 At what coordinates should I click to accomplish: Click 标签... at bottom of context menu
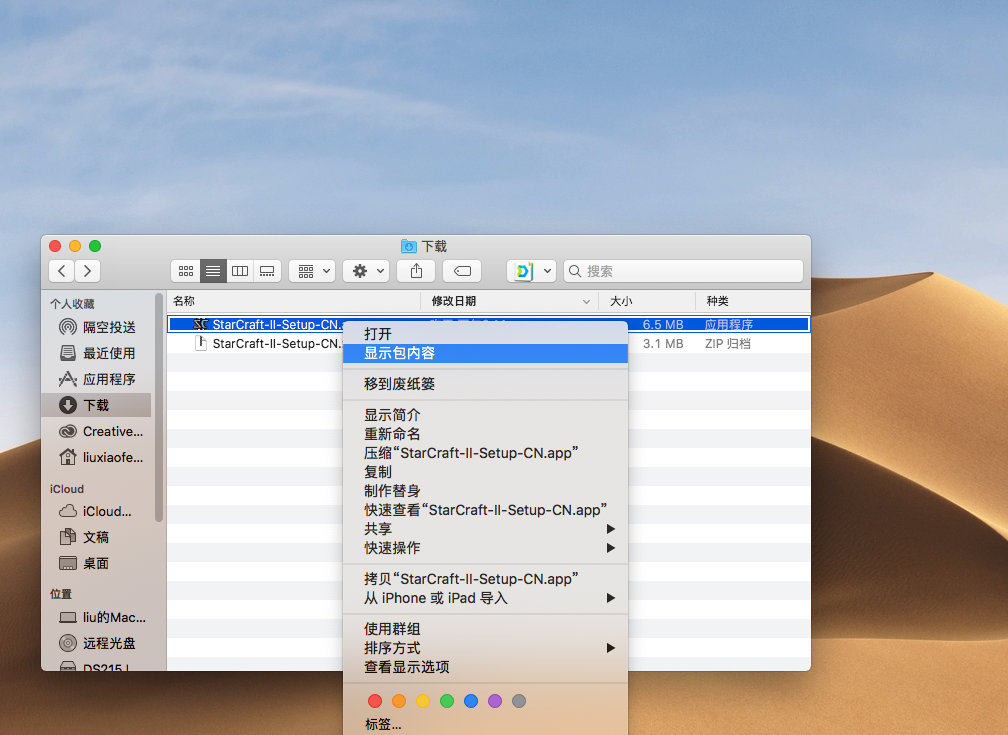coord(383,725)
